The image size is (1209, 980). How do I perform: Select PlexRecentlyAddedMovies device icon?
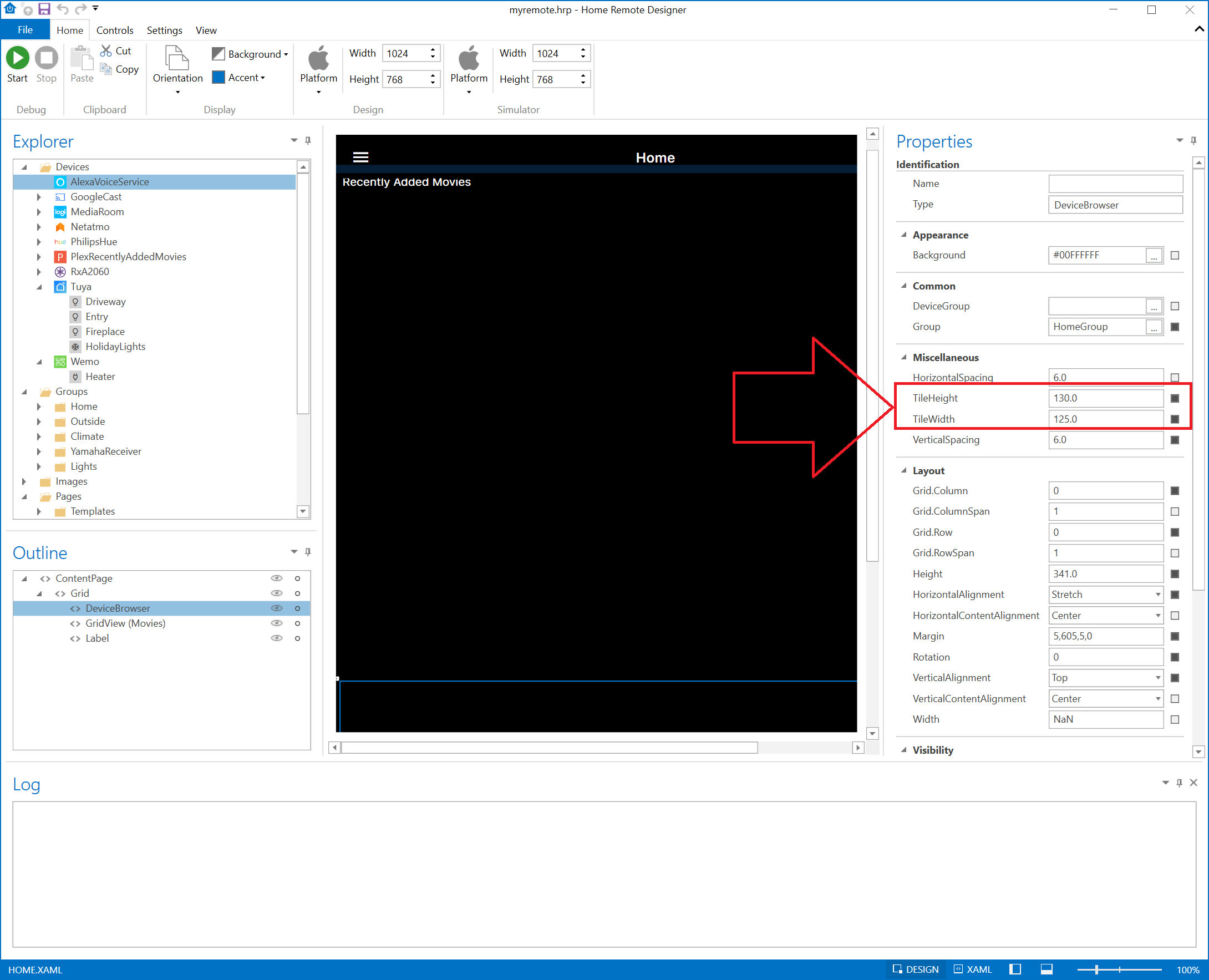(x=60, y=257)
